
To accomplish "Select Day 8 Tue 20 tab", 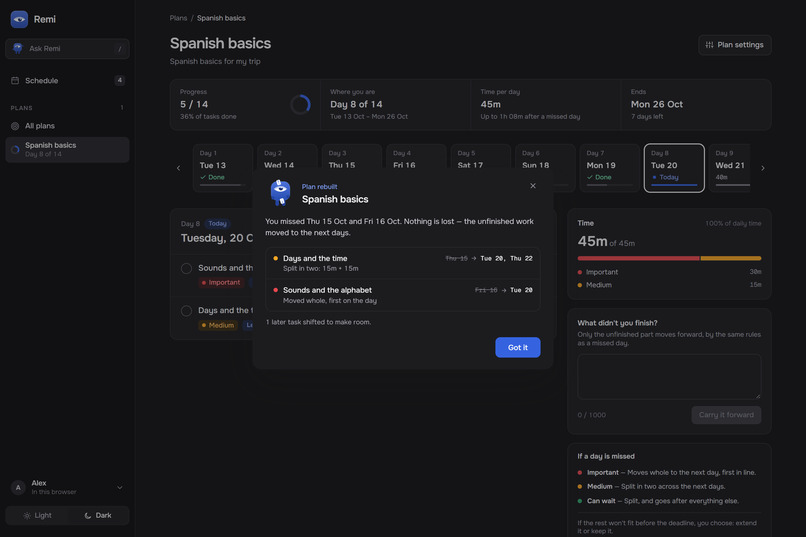I will 674,168.
